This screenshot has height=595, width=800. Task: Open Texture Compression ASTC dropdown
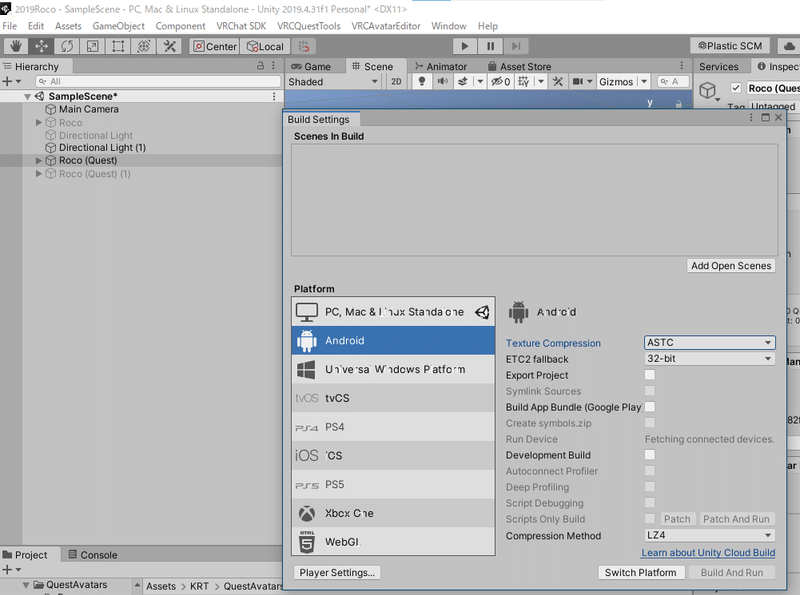pos(709,342)
